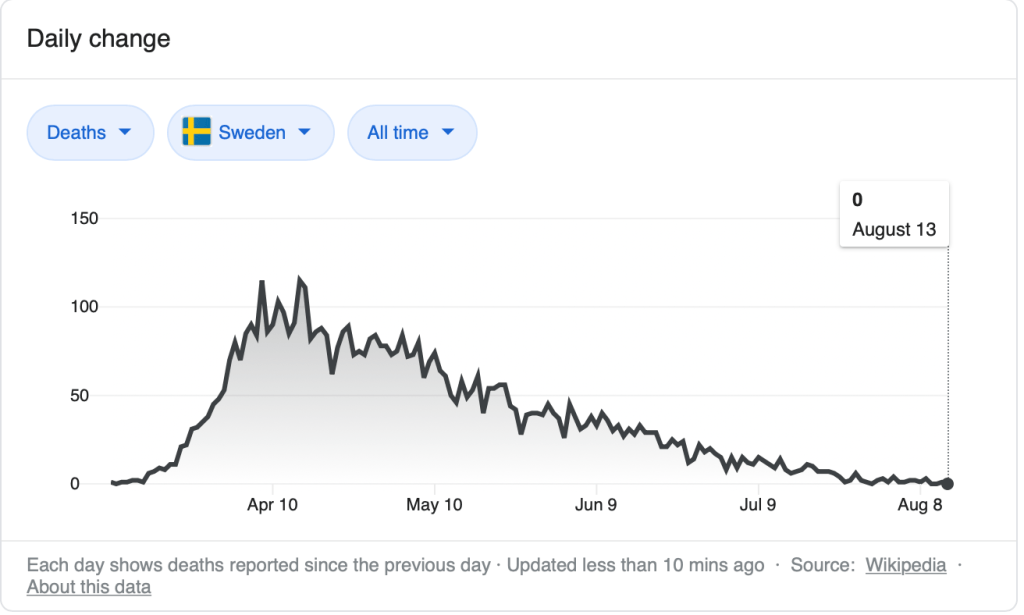
Task: Click the Jul 9 axis label
Action: tap(758, 505)
